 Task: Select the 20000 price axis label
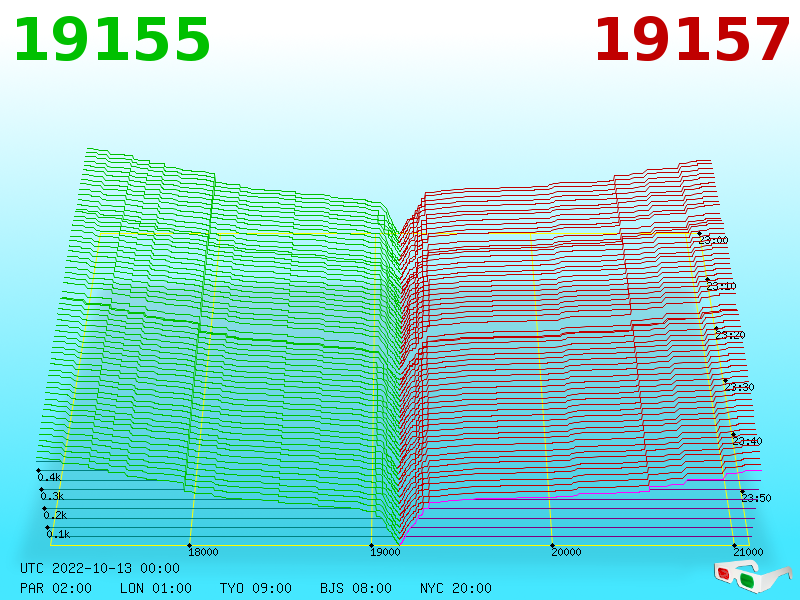566,552
